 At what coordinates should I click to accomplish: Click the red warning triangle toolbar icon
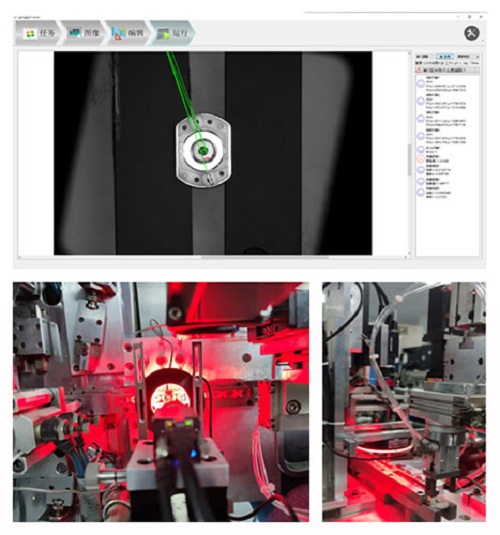[419, 70]
